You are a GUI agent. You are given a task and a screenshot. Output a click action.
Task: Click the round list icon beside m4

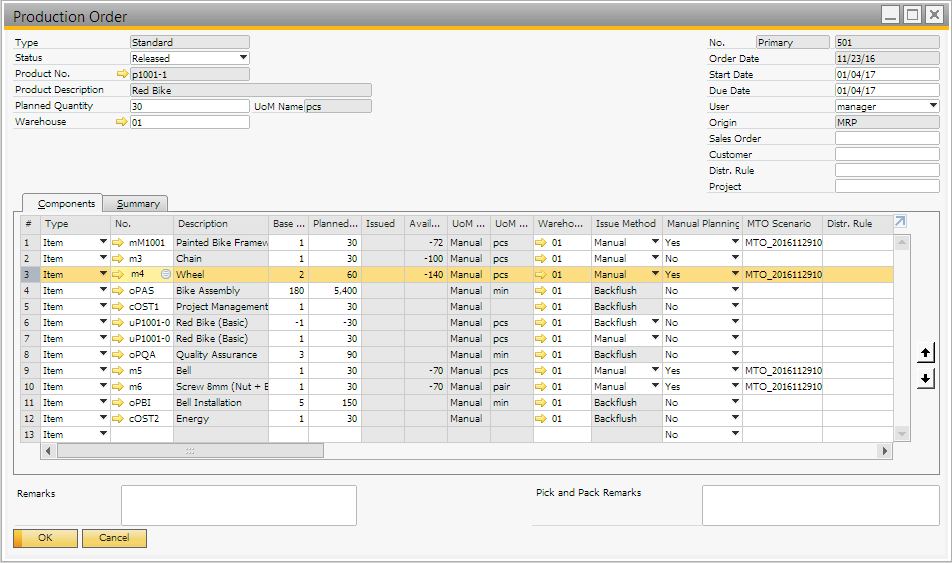[x=166, y=275]
